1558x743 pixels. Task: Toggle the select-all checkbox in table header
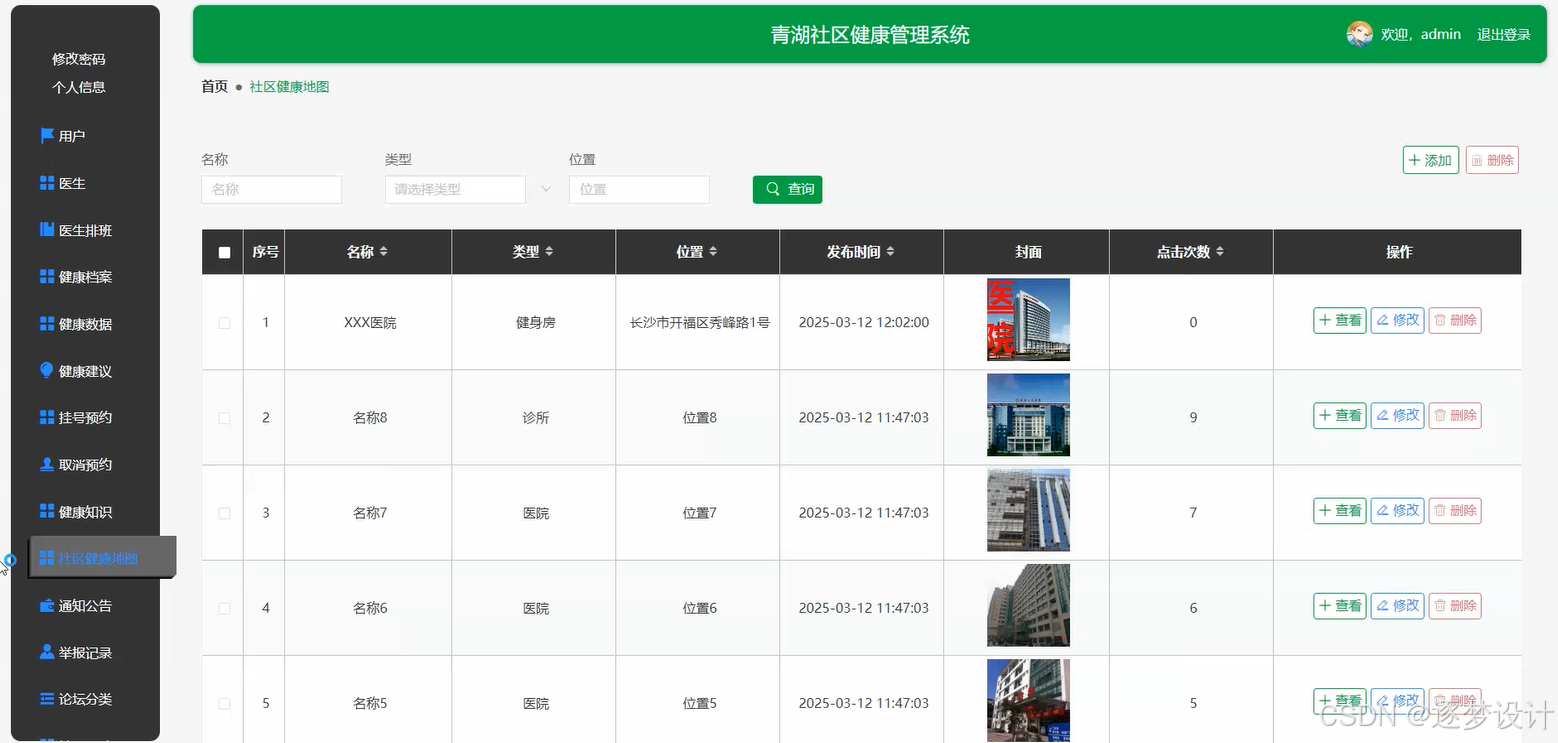pyautogui.click(x=223, y=251)
